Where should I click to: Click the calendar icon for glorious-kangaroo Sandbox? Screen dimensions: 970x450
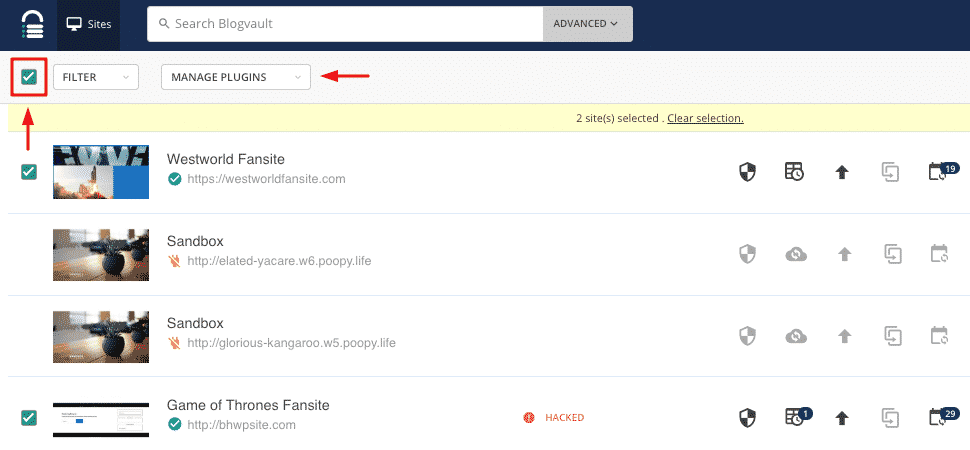[939, 335]
